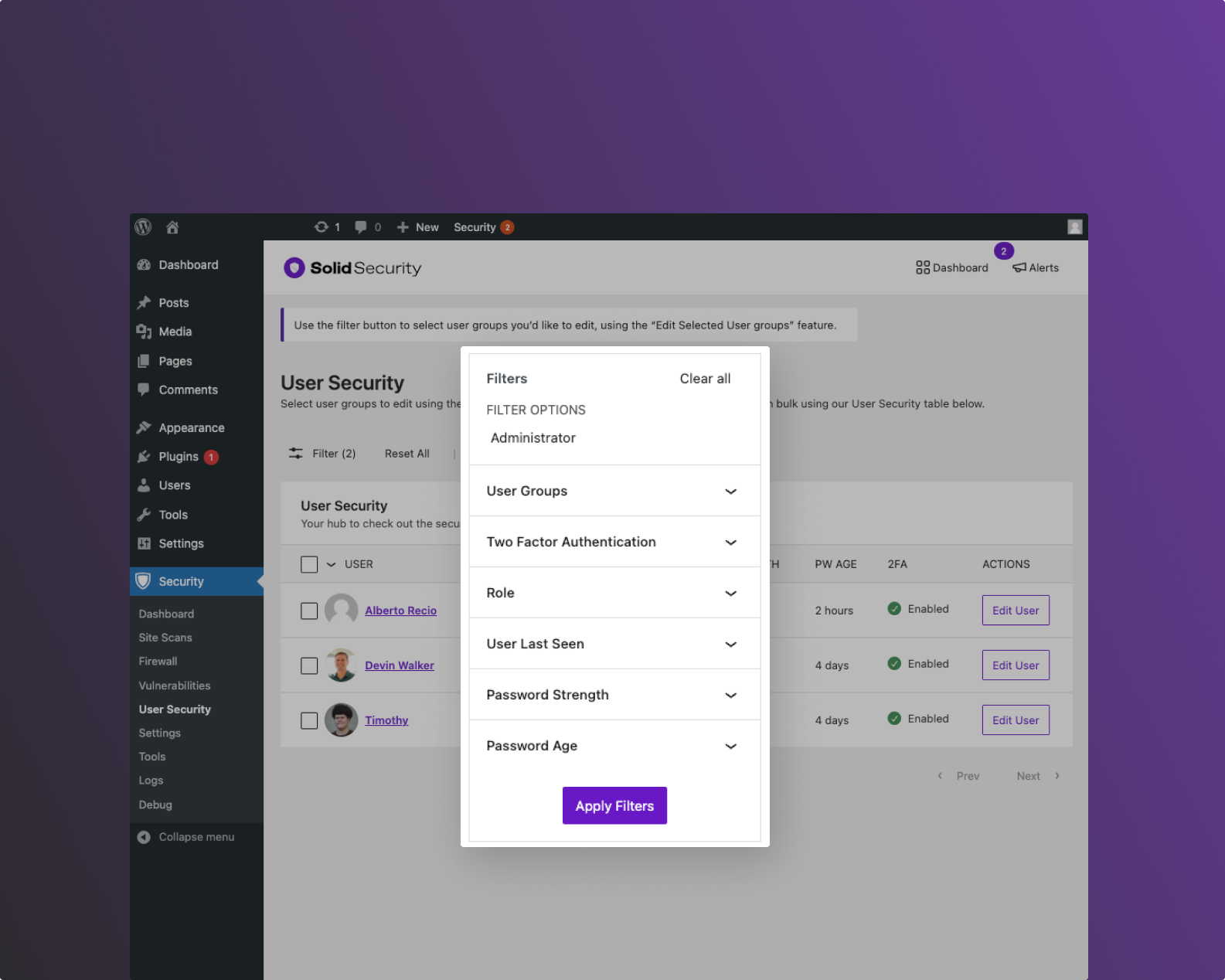1225x980 pixels.
Task: Check the box for Alberto Recio
Action: click(309, 611)
